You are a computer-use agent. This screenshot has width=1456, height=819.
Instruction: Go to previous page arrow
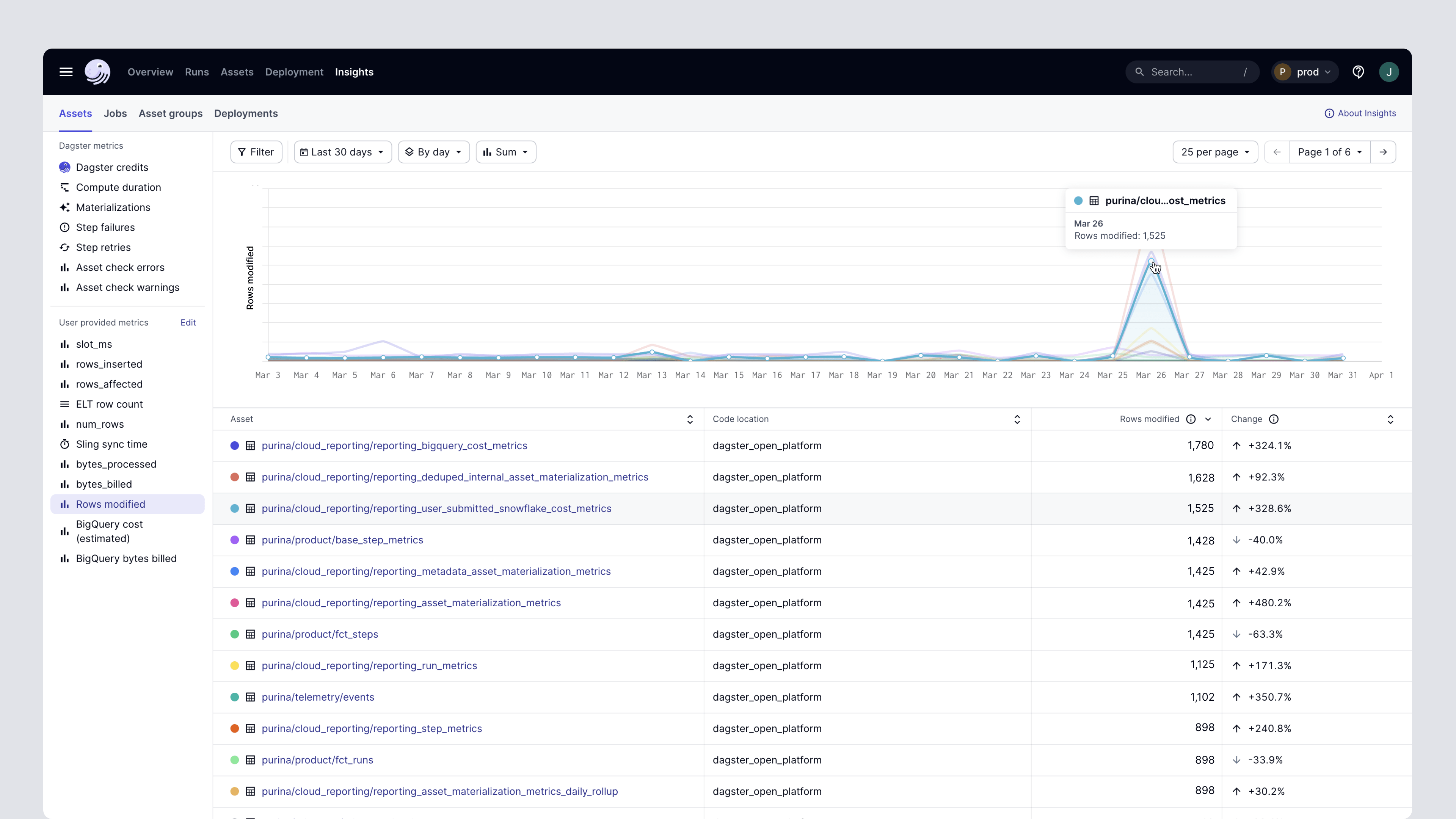click(x=1277, y=152)
